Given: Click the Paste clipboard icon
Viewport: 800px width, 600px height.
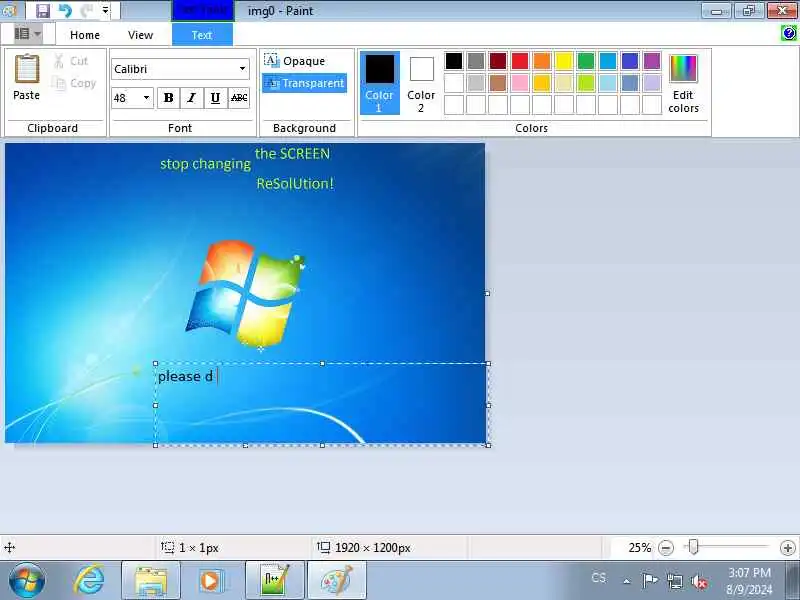Looking at the screenshot, I should pyautogui.click(x=27, y=68).
